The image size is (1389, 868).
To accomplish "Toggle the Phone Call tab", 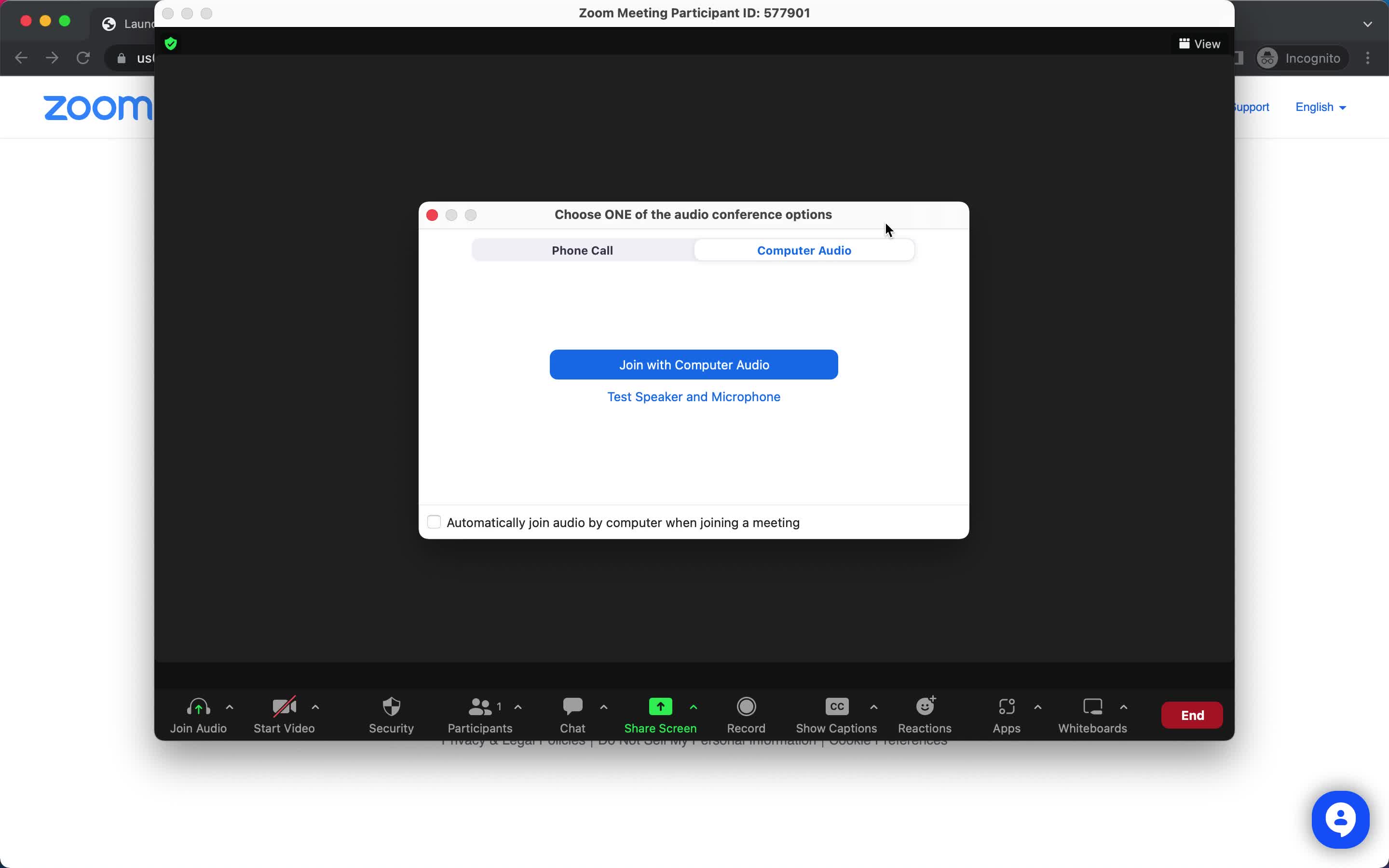I will 582,250.
